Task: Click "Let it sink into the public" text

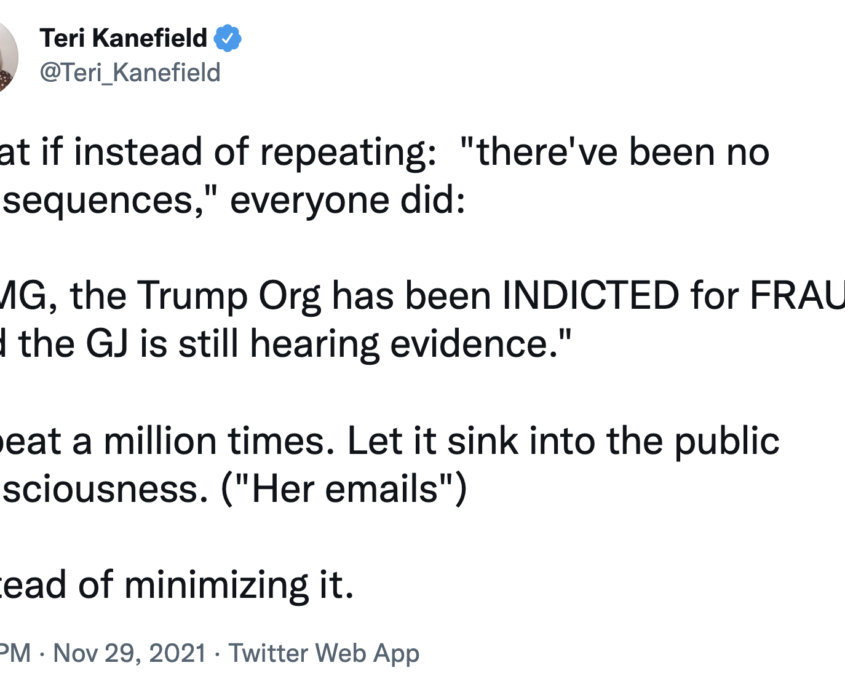Action: [564, 441]
